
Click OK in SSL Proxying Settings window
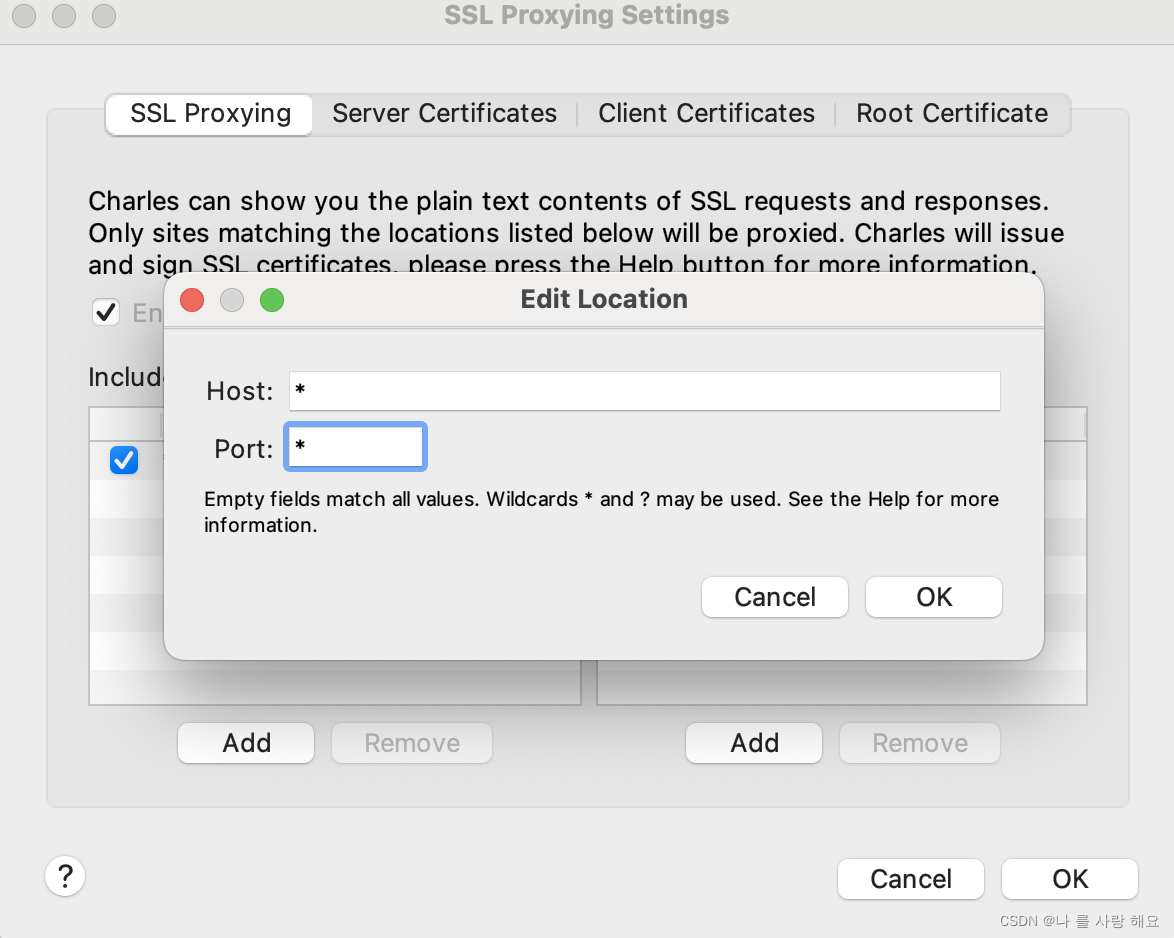click(x=1070, y=879)
